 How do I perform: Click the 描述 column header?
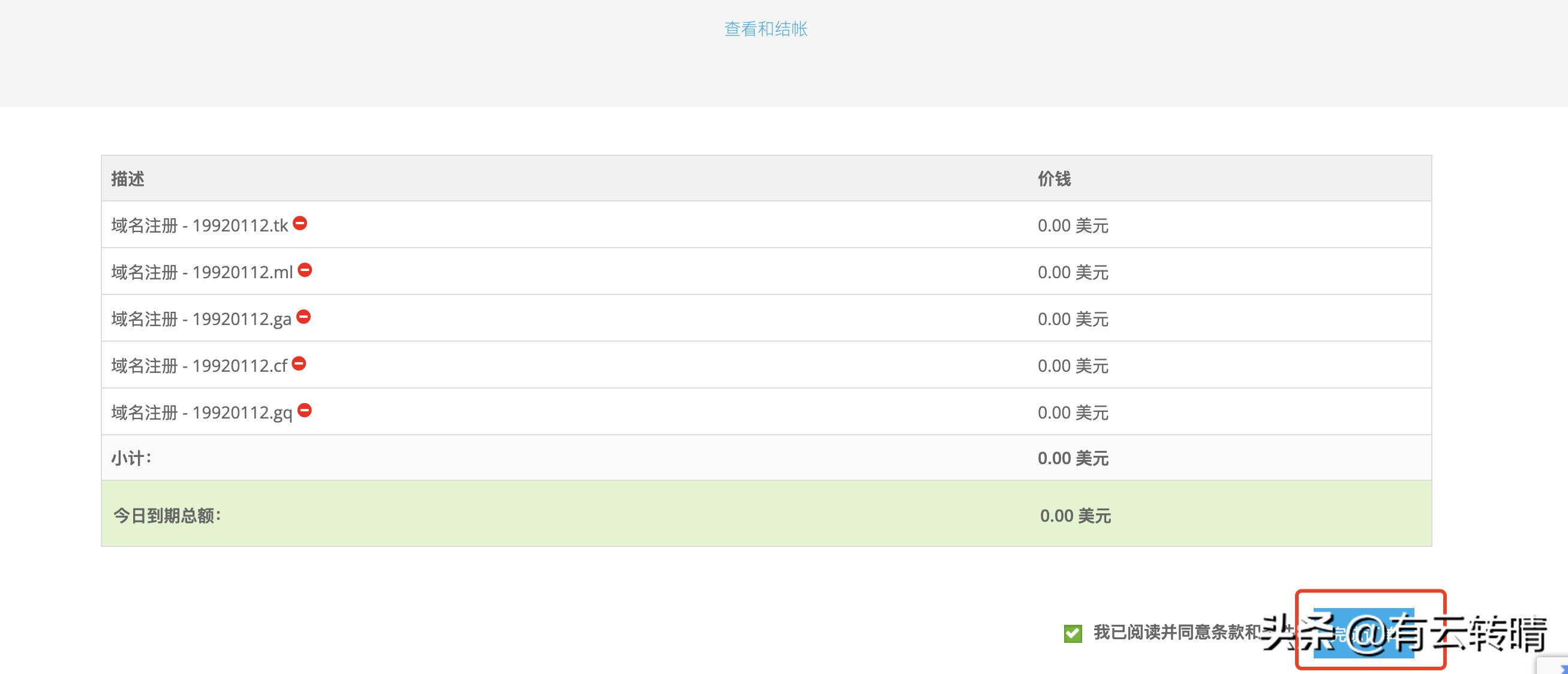[x=128, y=179]
